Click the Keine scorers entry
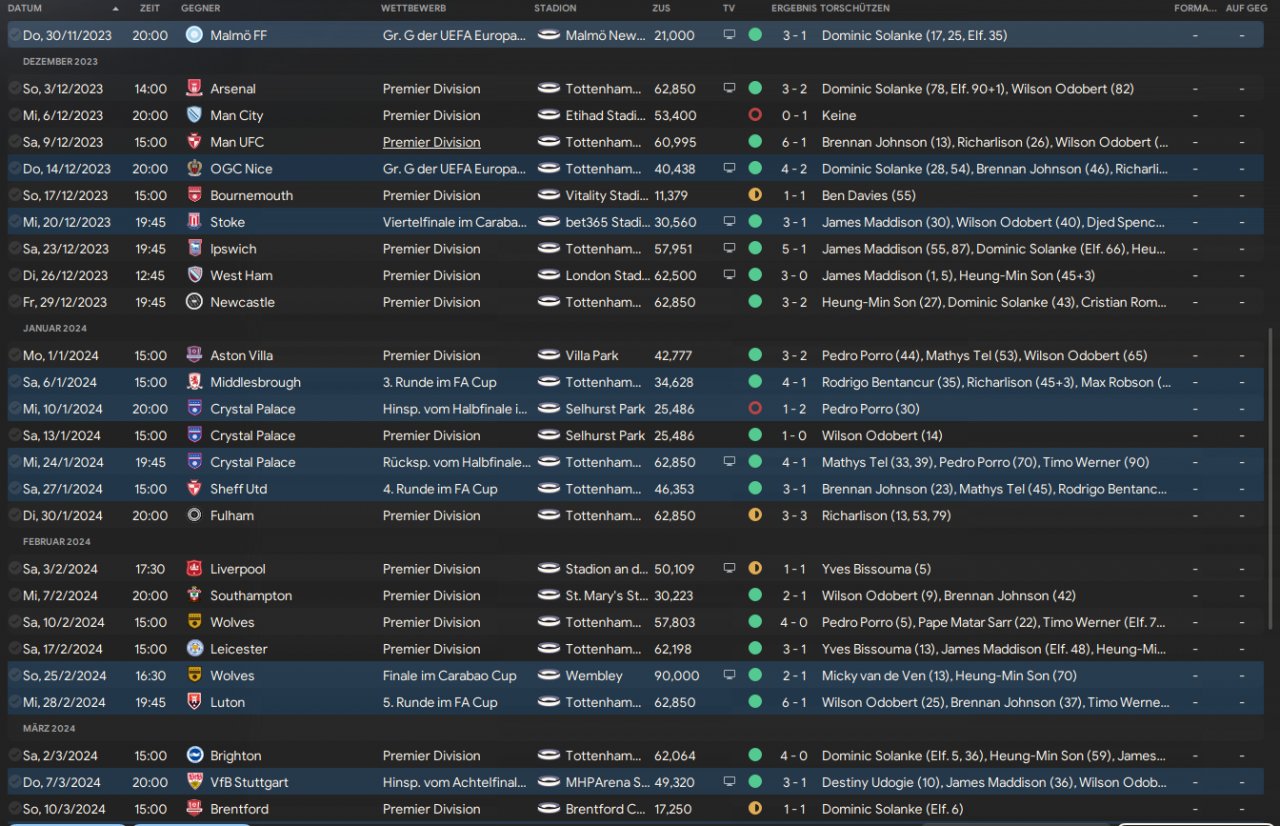This screenshot has width=1280, height=826. coord(839,115)
